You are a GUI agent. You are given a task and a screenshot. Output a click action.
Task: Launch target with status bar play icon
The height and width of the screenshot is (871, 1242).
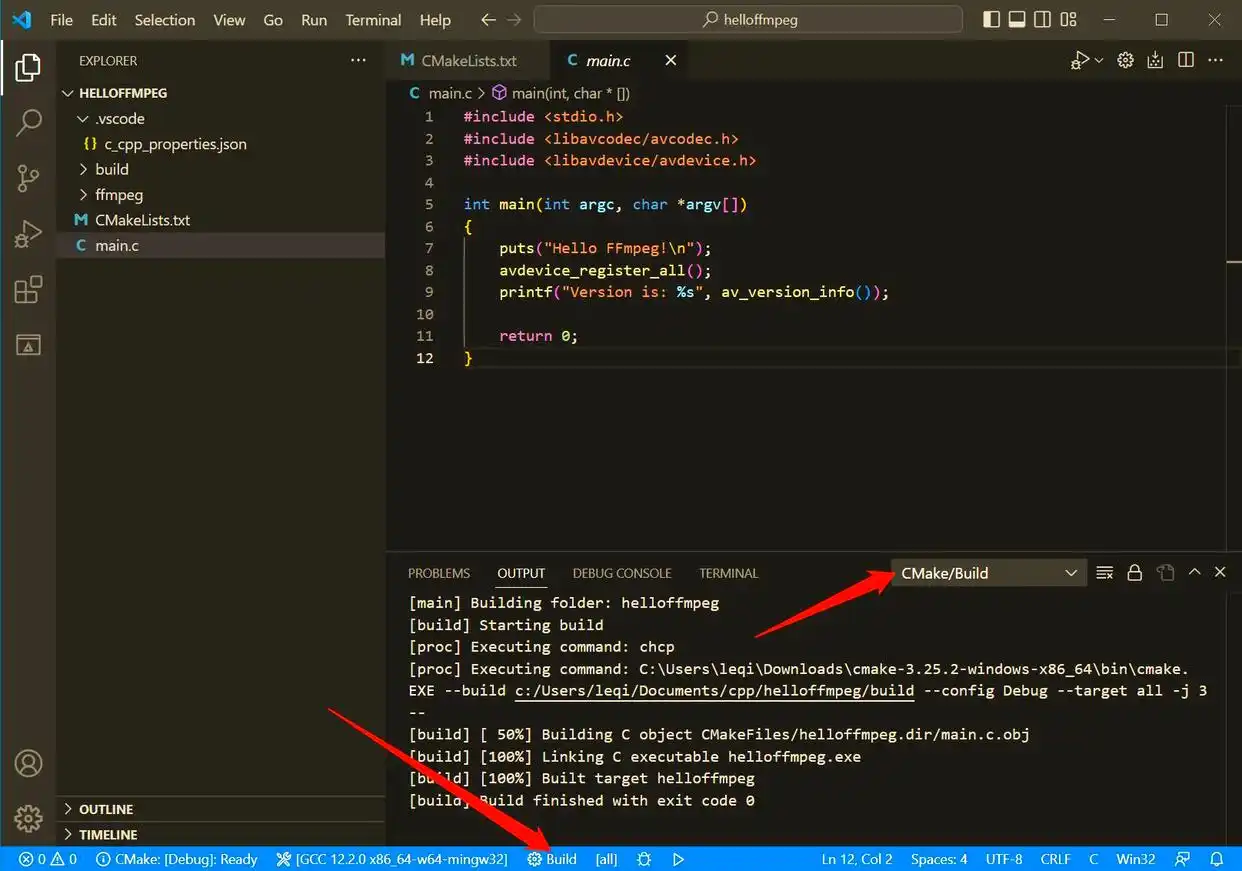click(x=678, y=859)
